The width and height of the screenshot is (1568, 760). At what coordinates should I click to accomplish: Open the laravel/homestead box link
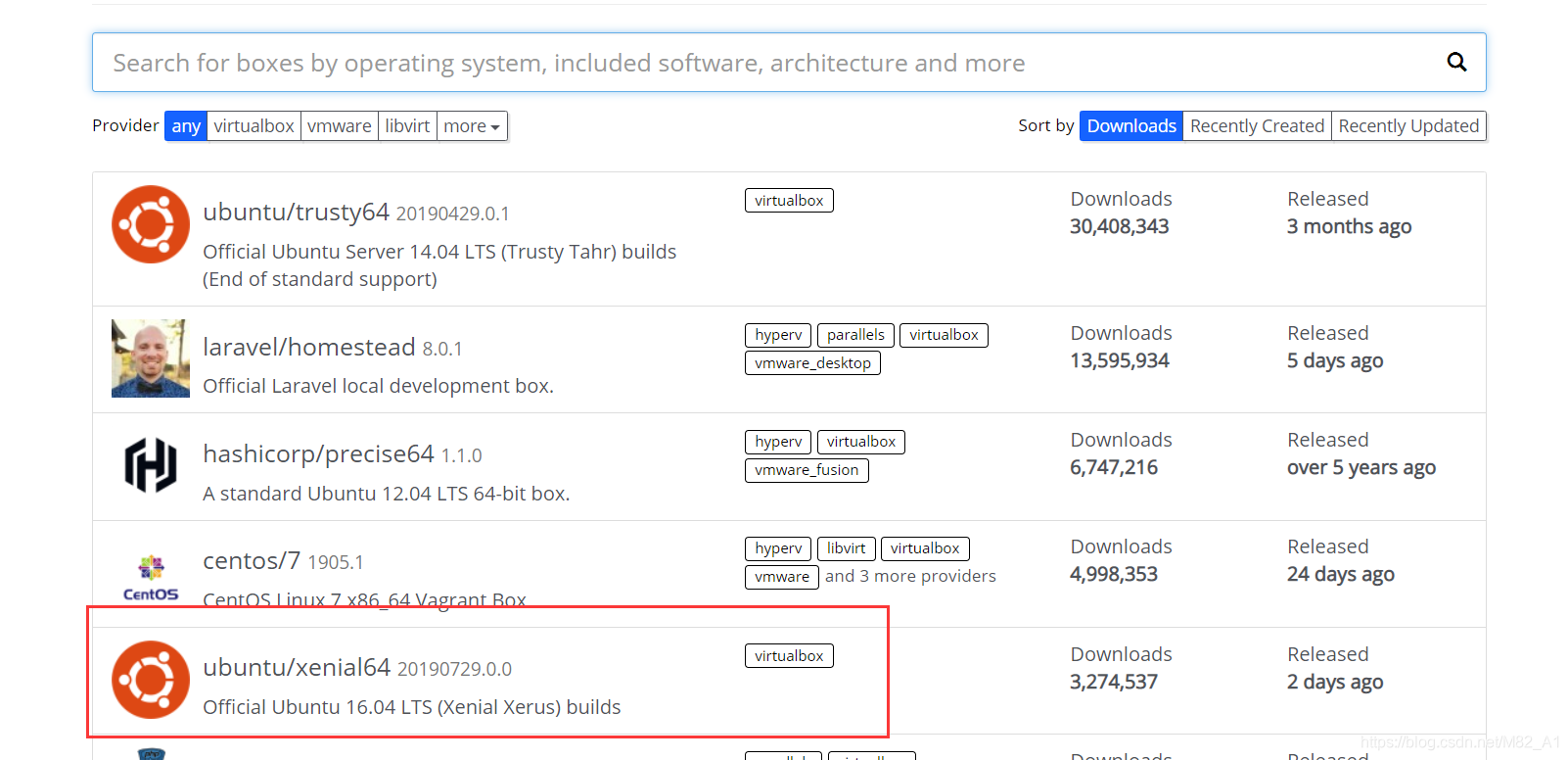[309, 347]
